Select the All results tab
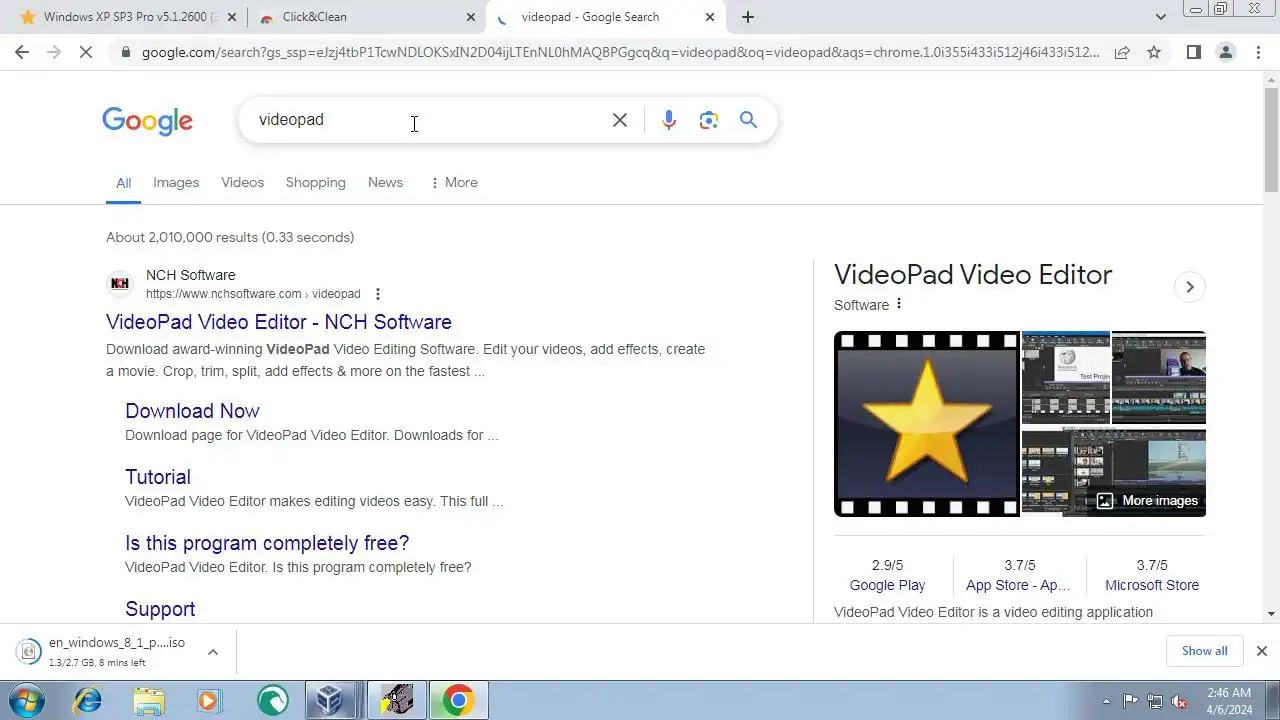Screen dimensions: 1280x720 point(123,183)
